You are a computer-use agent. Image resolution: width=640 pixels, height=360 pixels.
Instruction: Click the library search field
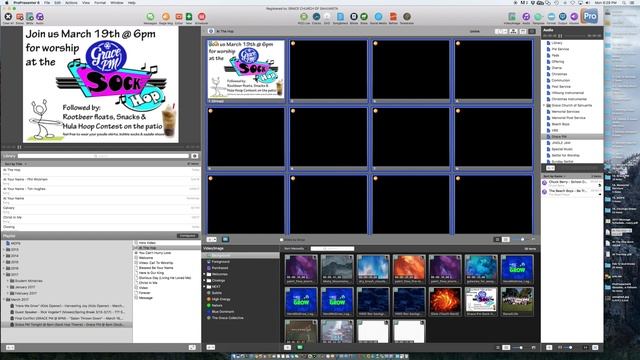pos(103,156)
